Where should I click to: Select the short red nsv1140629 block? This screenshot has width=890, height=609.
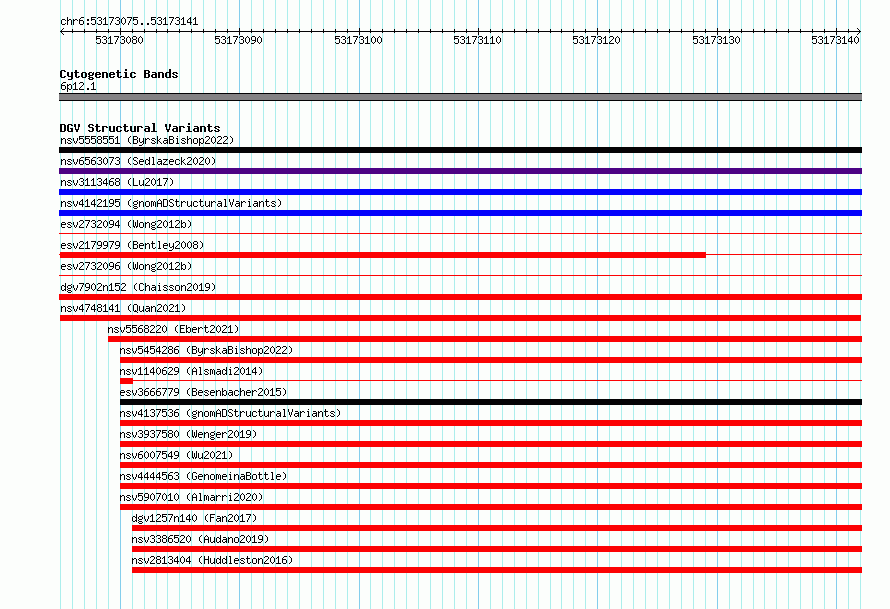point(127,381)
